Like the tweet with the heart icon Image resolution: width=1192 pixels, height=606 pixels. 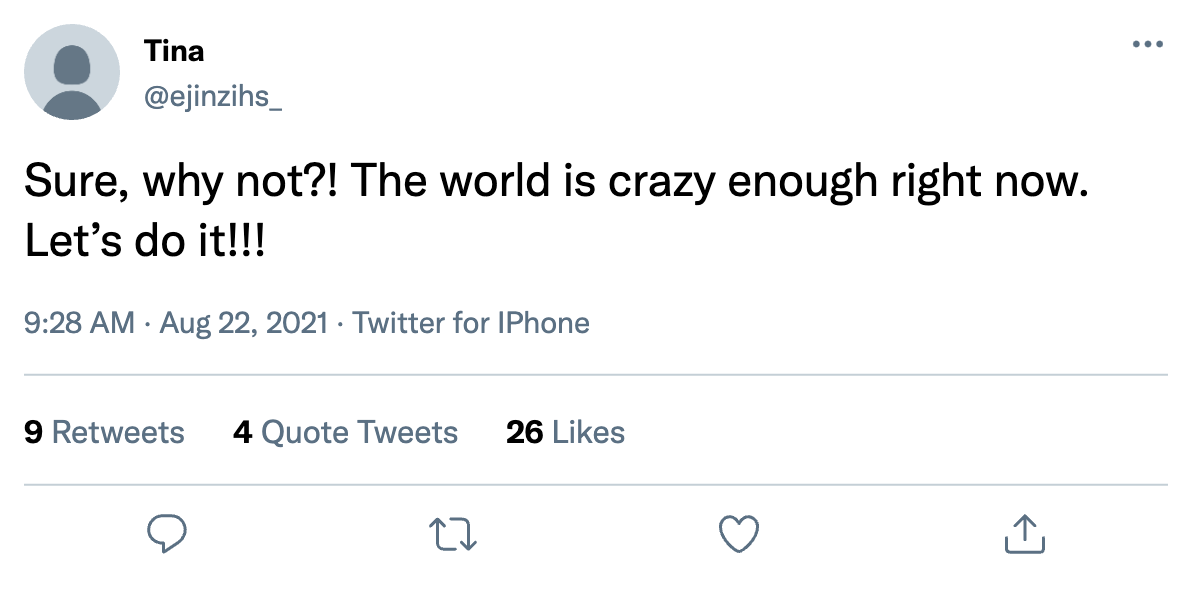coord(740,533)
